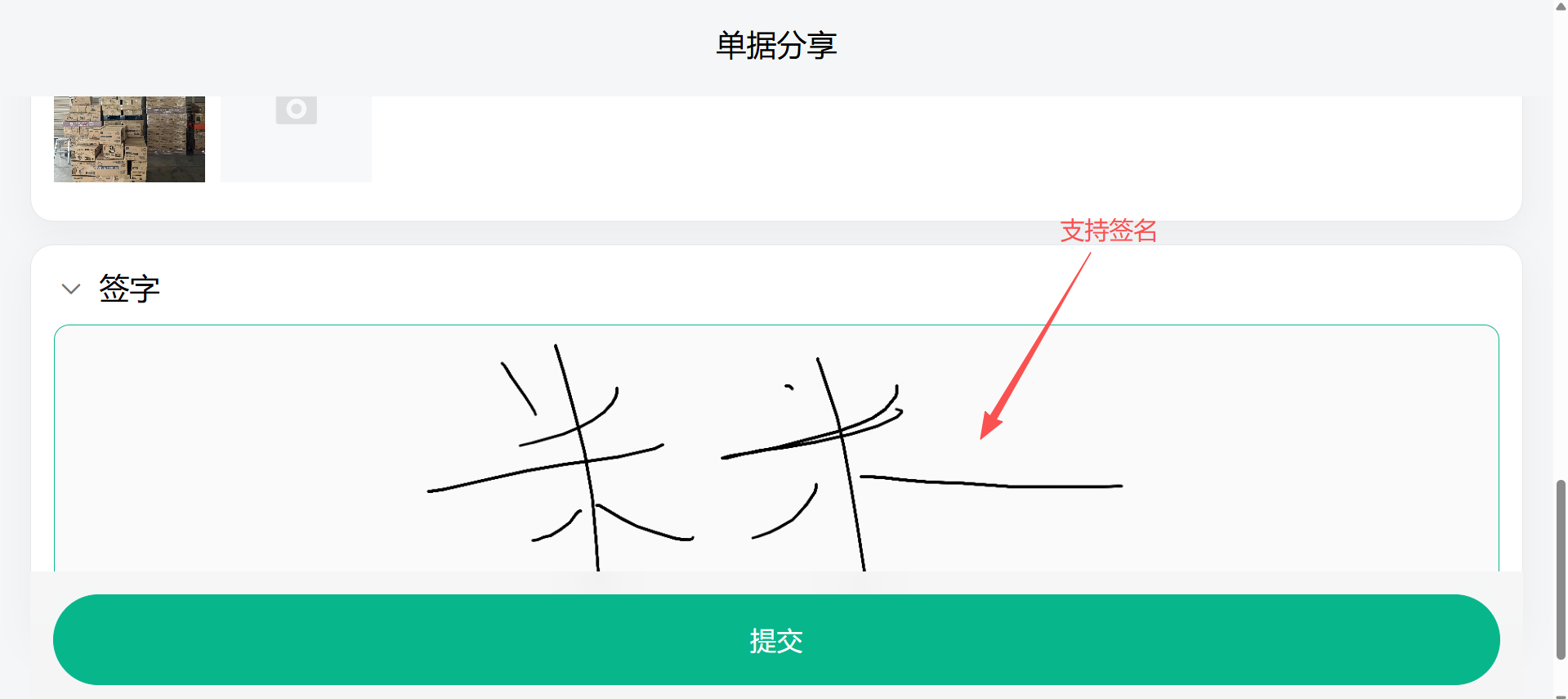Open the cardboard boxes photo thumbnail
This screenshot has height=699, width=1568.
tap(129, 139)
